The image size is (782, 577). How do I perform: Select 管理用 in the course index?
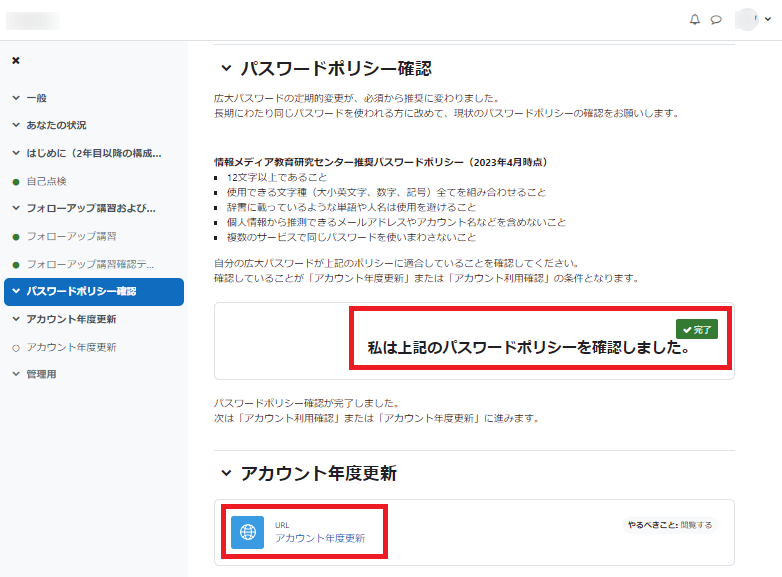click(41, 374)
